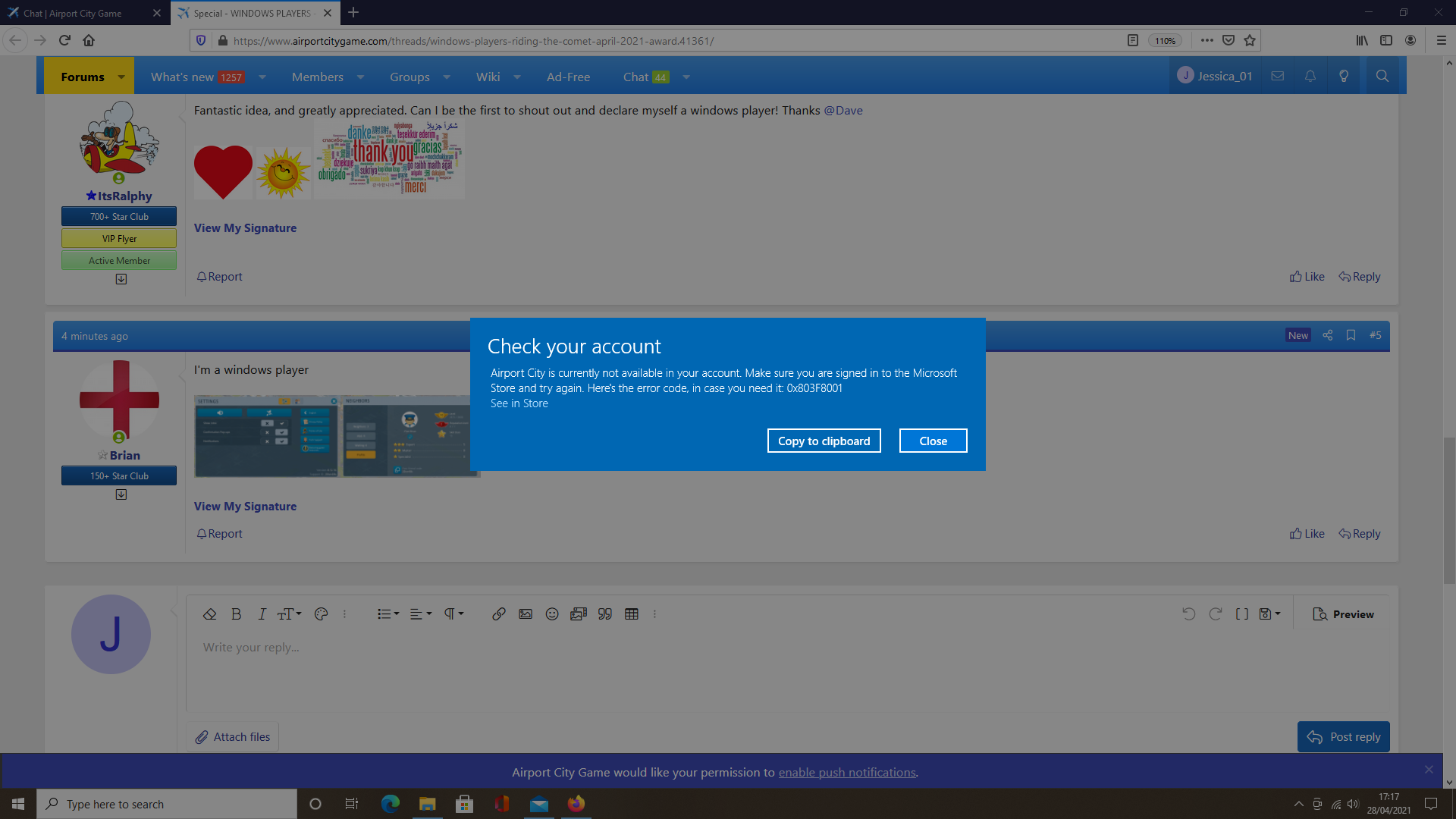Image resolution: width=1456 pixels, height=819 pixels.
Task: Open the paragraph format dropdown
Action: [453, 614]
